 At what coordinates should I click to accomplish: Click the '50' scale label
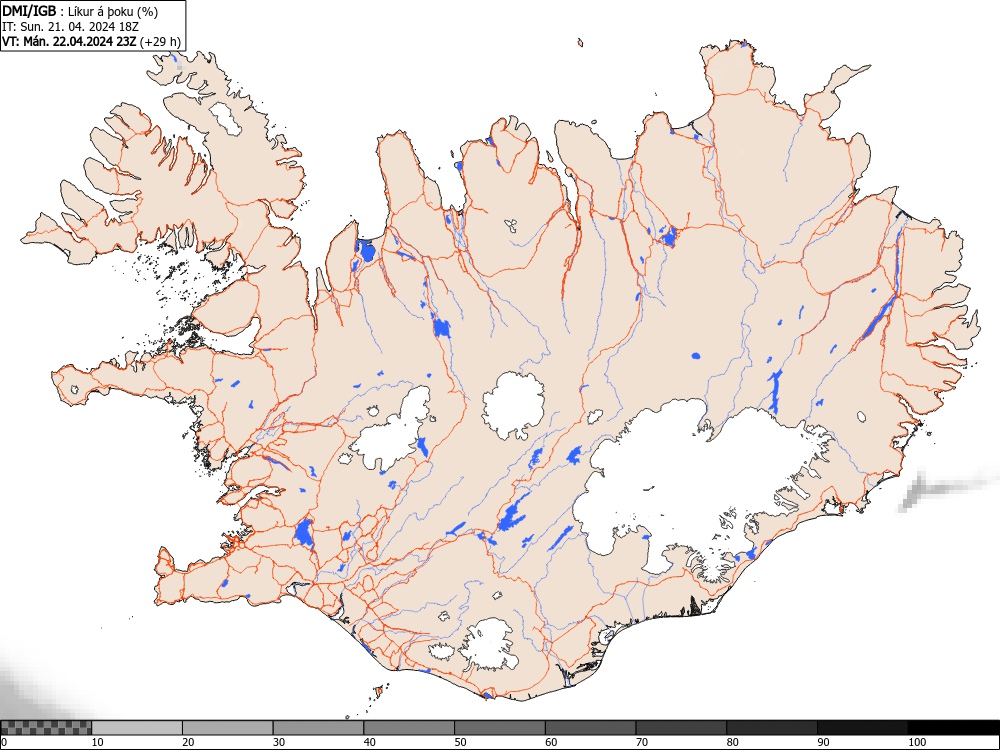[x=460, y=742]
